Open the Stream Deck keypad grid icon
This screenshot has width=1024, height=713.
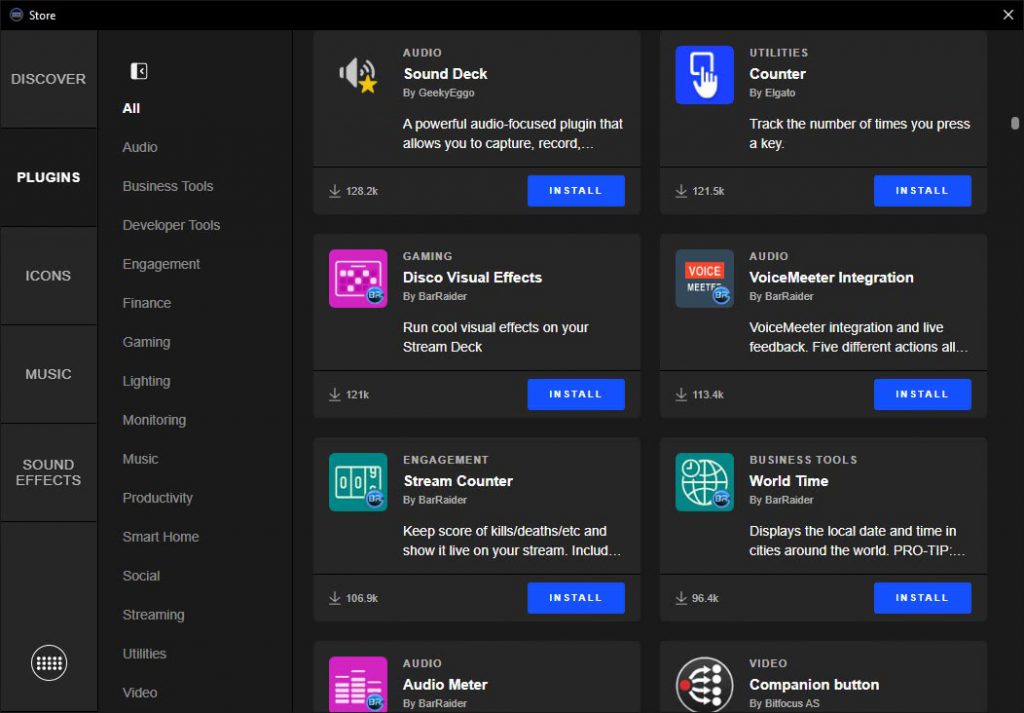[x=49, y=662]
